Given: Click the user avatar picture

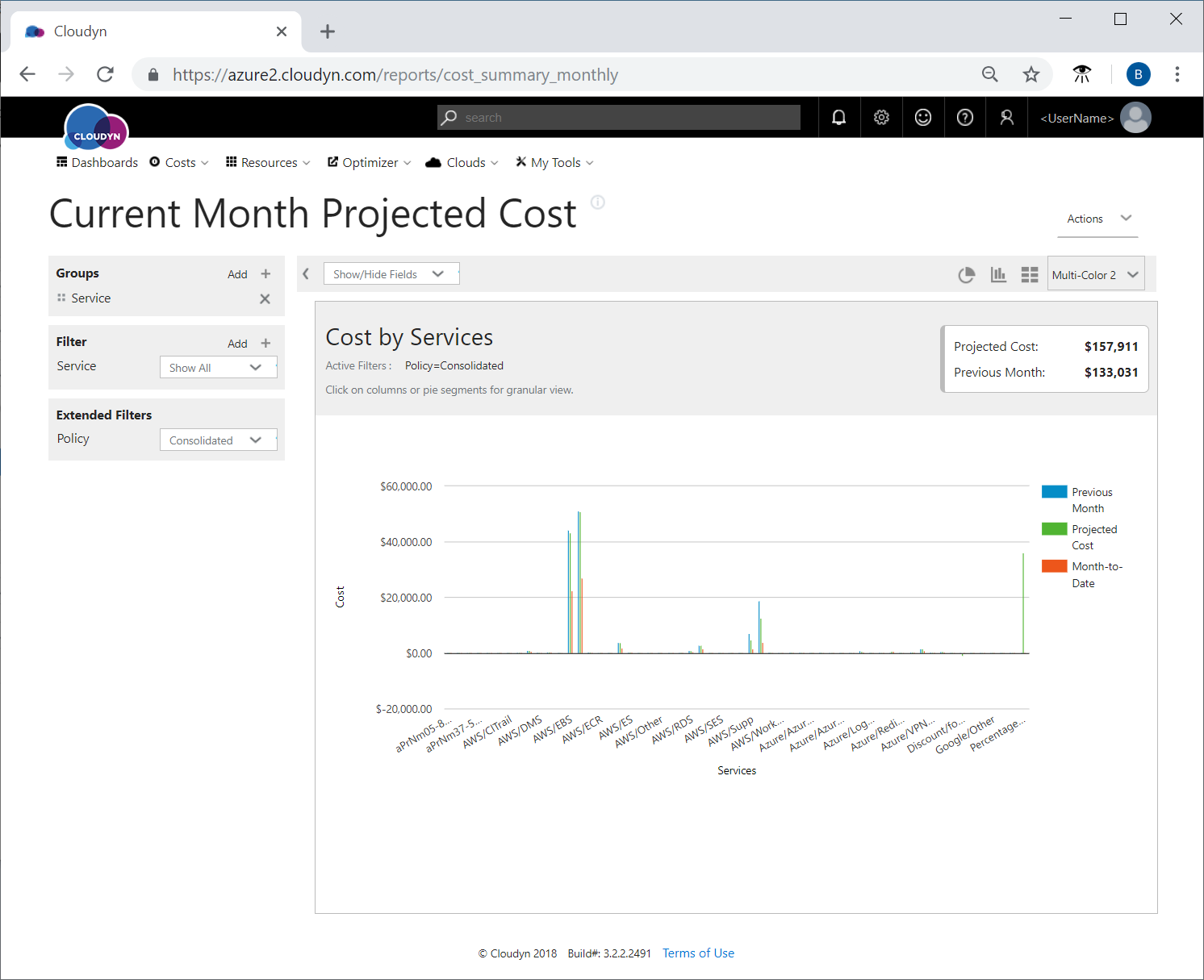Looking at the screenshot, I should (x=1135, y=118).
